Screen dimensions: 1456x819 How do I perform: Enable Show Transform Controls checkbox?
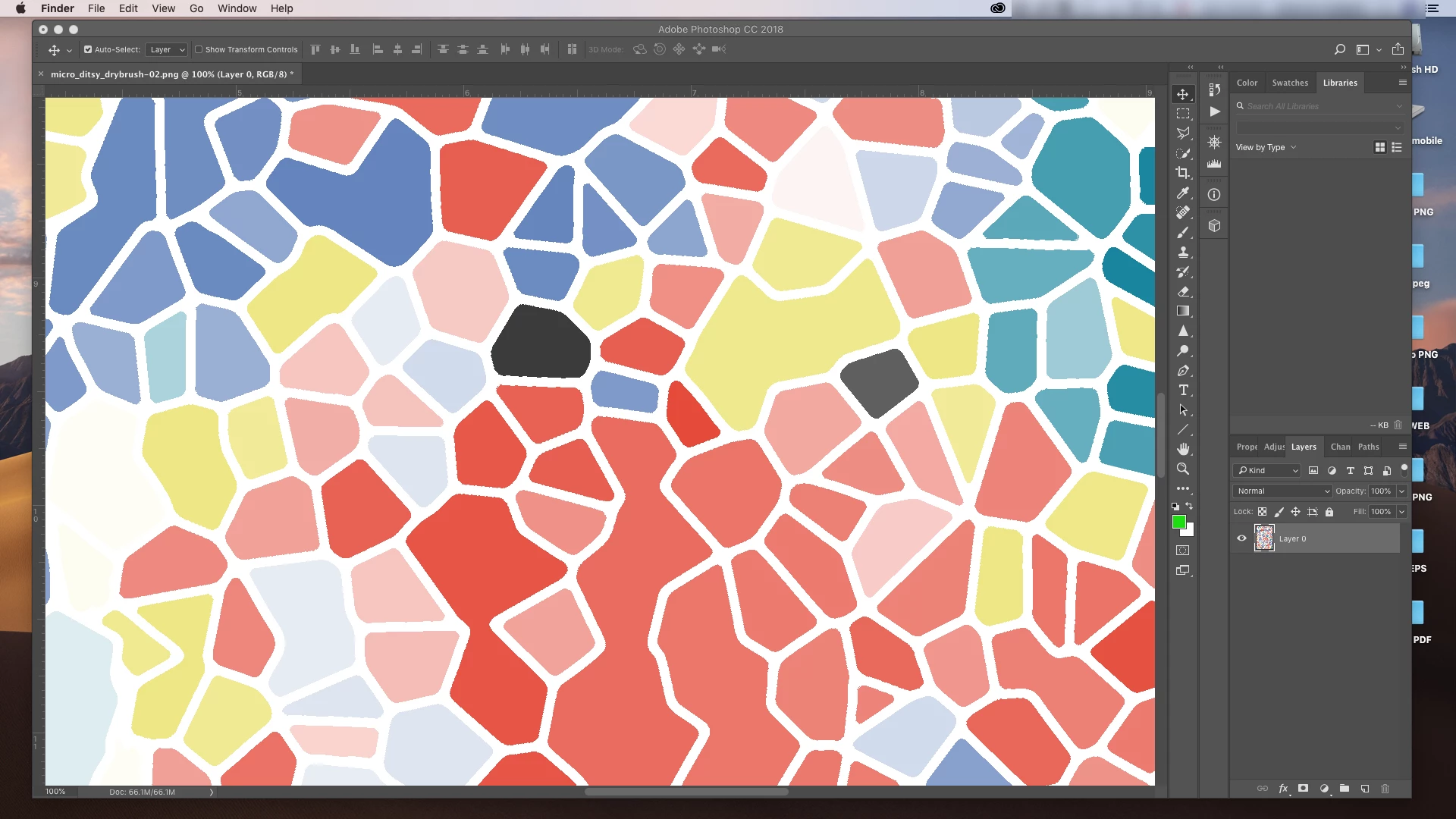(199, 50)
